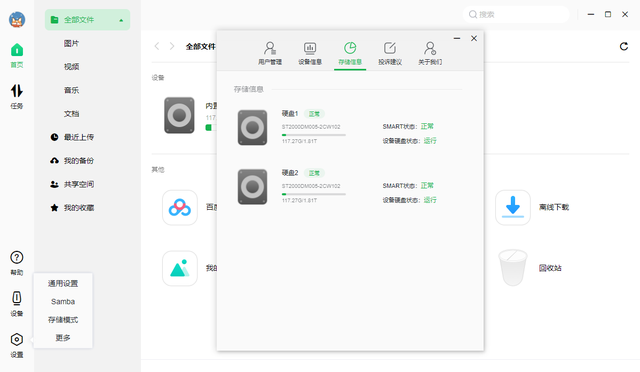Open 最近上传 recent uploads

pyautogui.click(x=72, y=137)
